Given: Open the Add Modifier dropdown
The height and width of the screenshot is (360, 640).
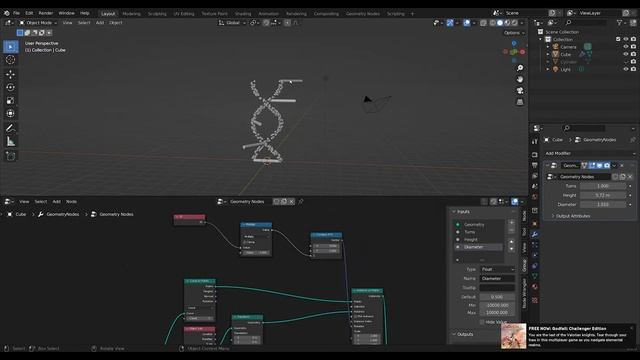Looking at the screenshot, I should (590, 153).
